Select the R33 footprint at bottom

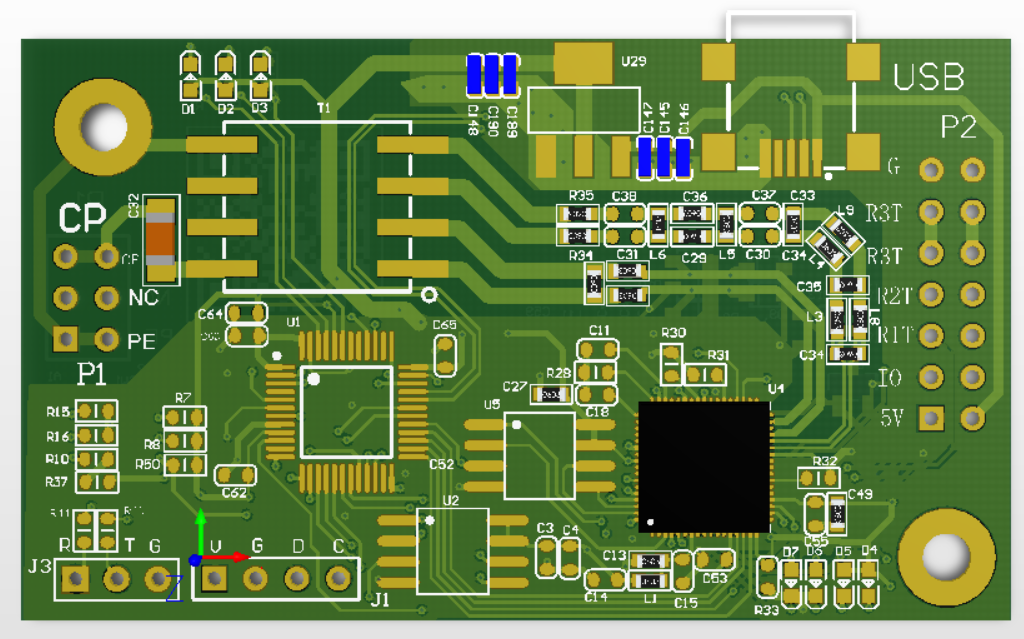pyautogui.click(x=767, y=578)
